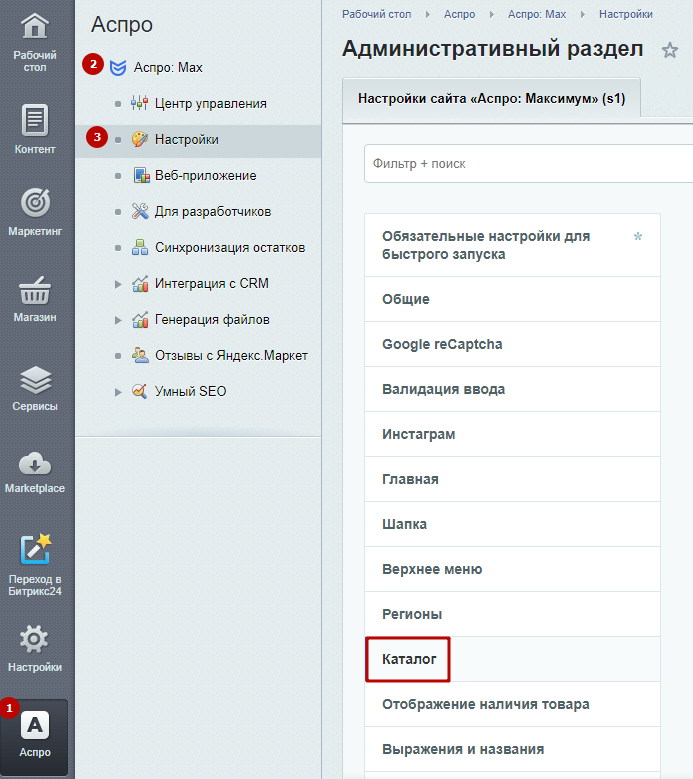Open the Контент document icon
The height and width of the screenshot is (779, 693).
[x=35, y=120]
